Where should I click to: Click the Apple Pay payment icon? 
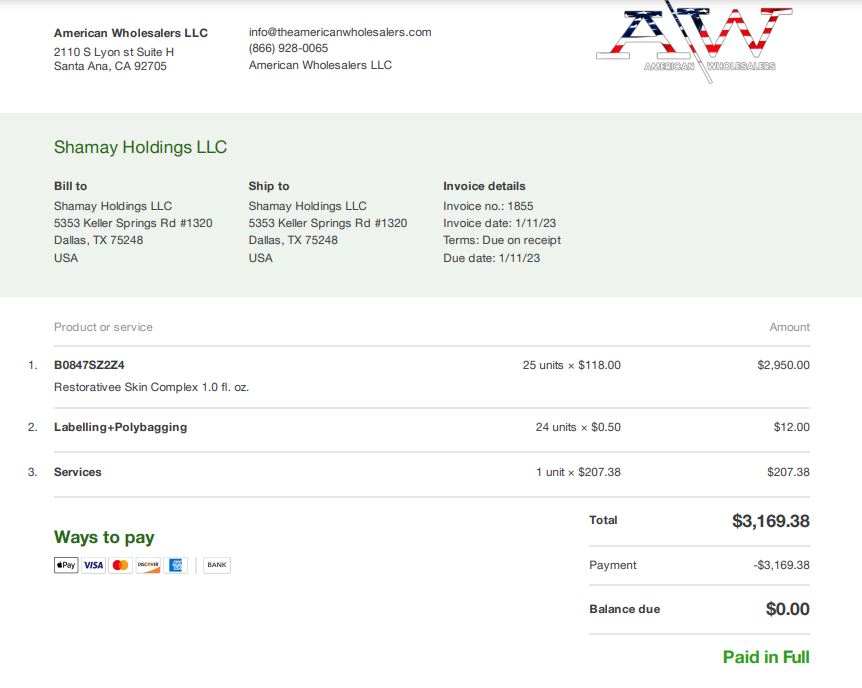click(66, 565)
